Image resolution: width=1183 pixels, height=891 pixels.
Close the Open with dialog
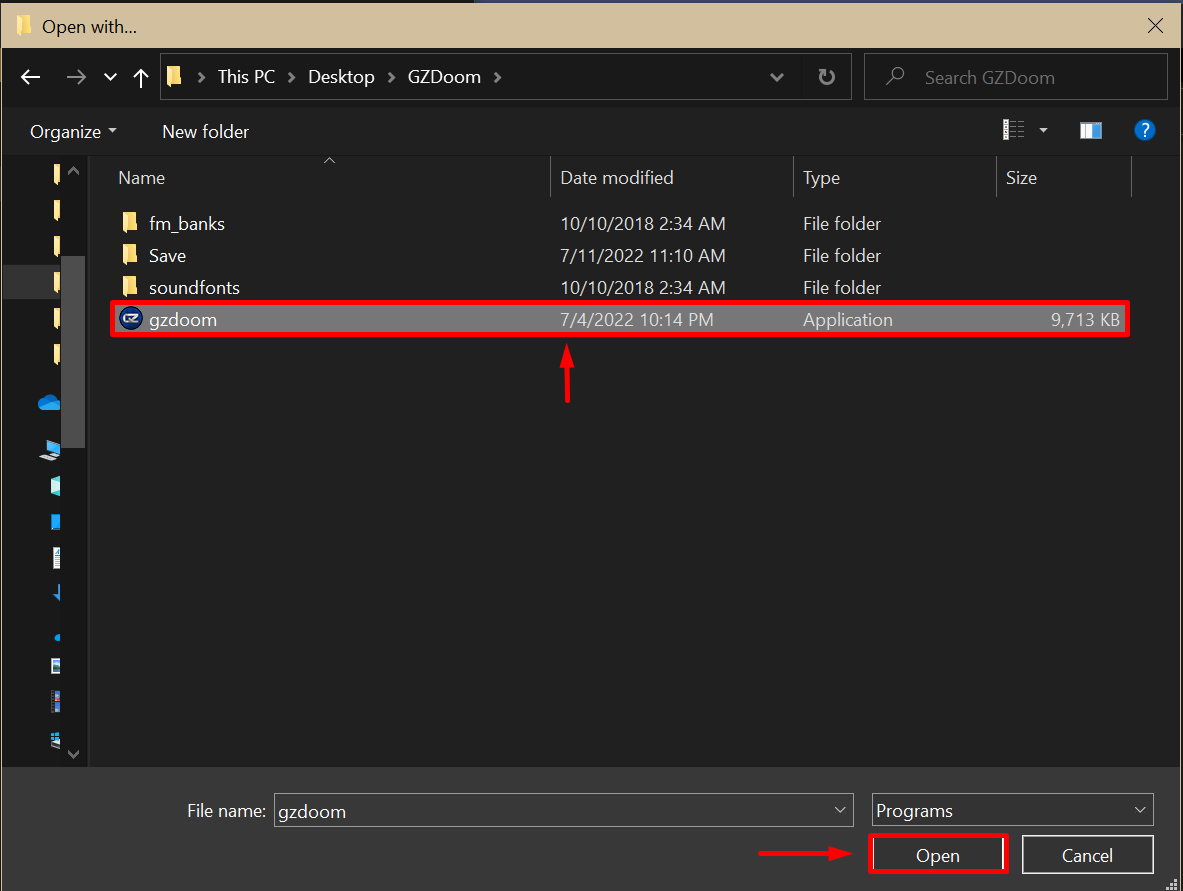tap(1154, 26)
